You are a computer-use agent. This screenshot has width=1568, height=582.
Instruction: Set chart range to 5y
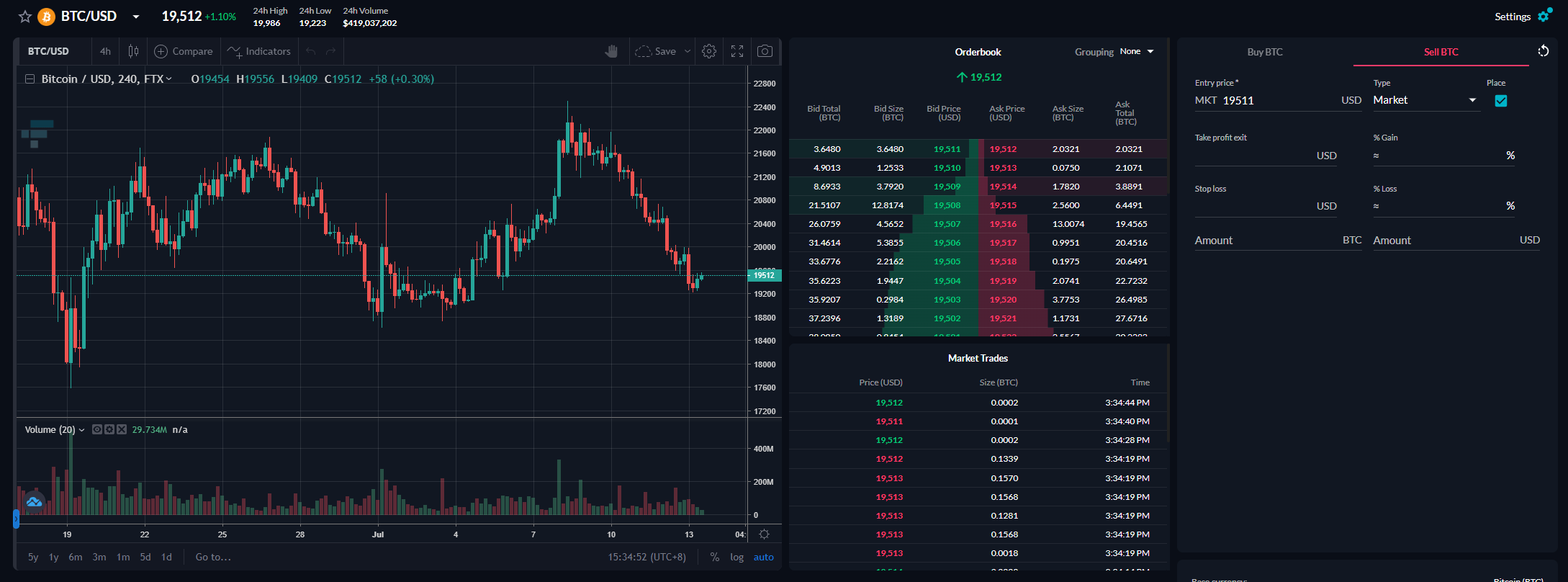[x=33, y=557]
